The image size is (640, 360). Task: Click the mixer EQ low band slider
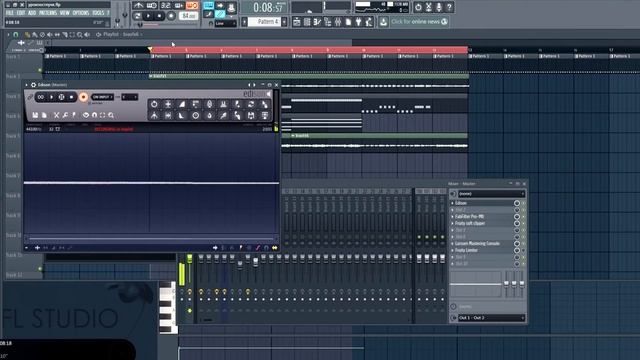(x=507, y=283)
